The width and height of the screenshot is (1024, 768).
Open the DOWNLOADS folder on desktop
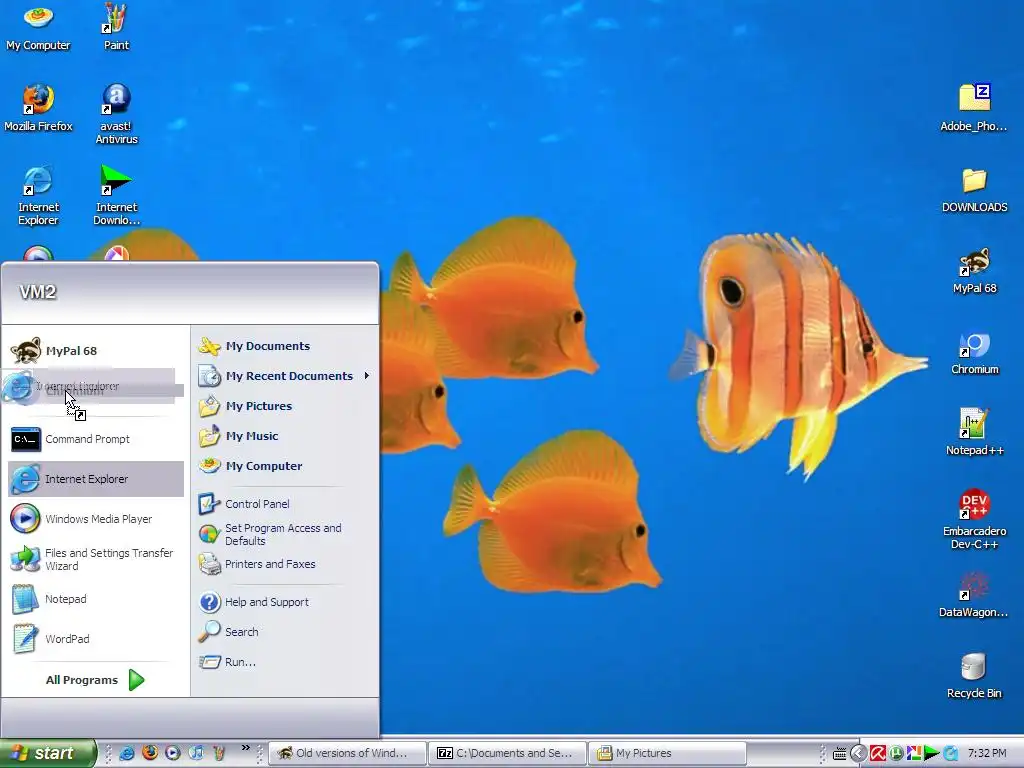974,189
